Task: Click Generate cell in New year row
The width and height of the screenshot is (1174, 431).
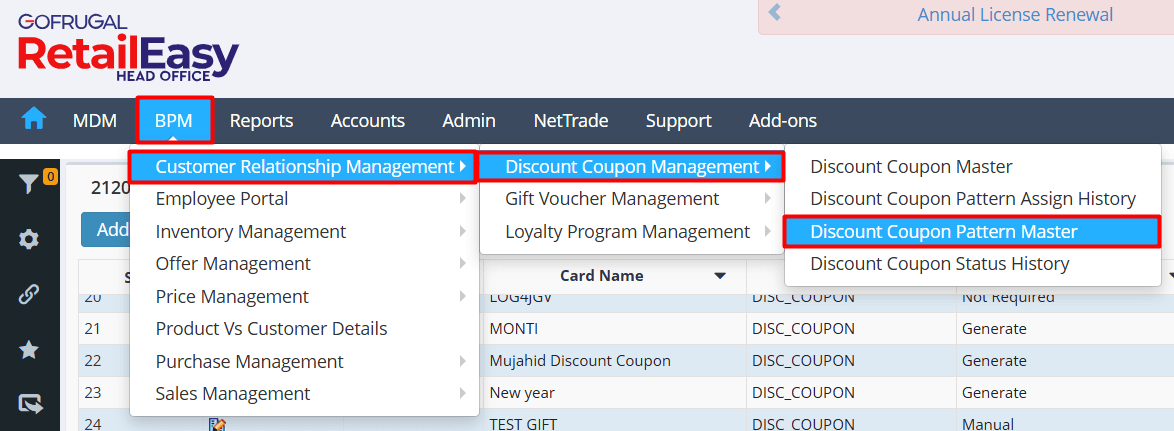Action: coord(1065,393)
